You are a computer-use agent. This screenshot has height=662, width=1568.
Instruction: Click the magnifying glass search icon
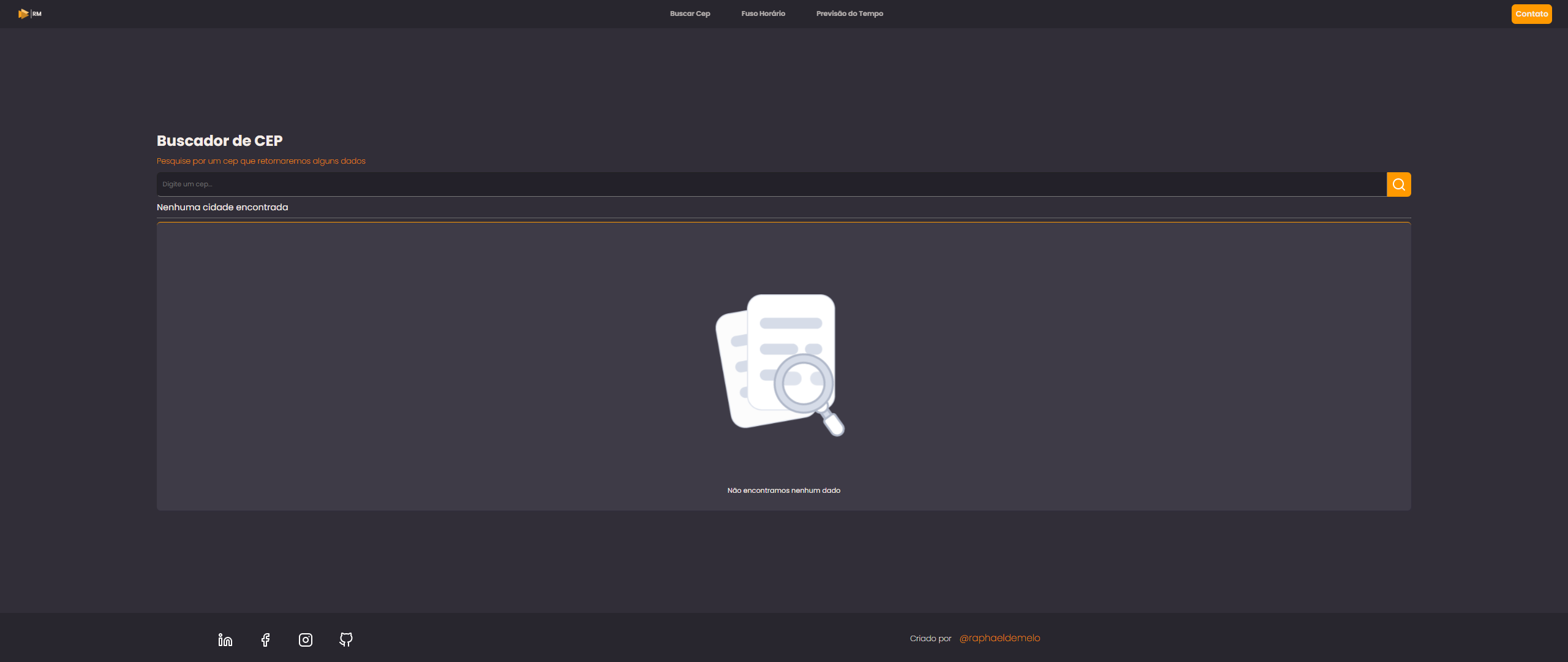1399,184
